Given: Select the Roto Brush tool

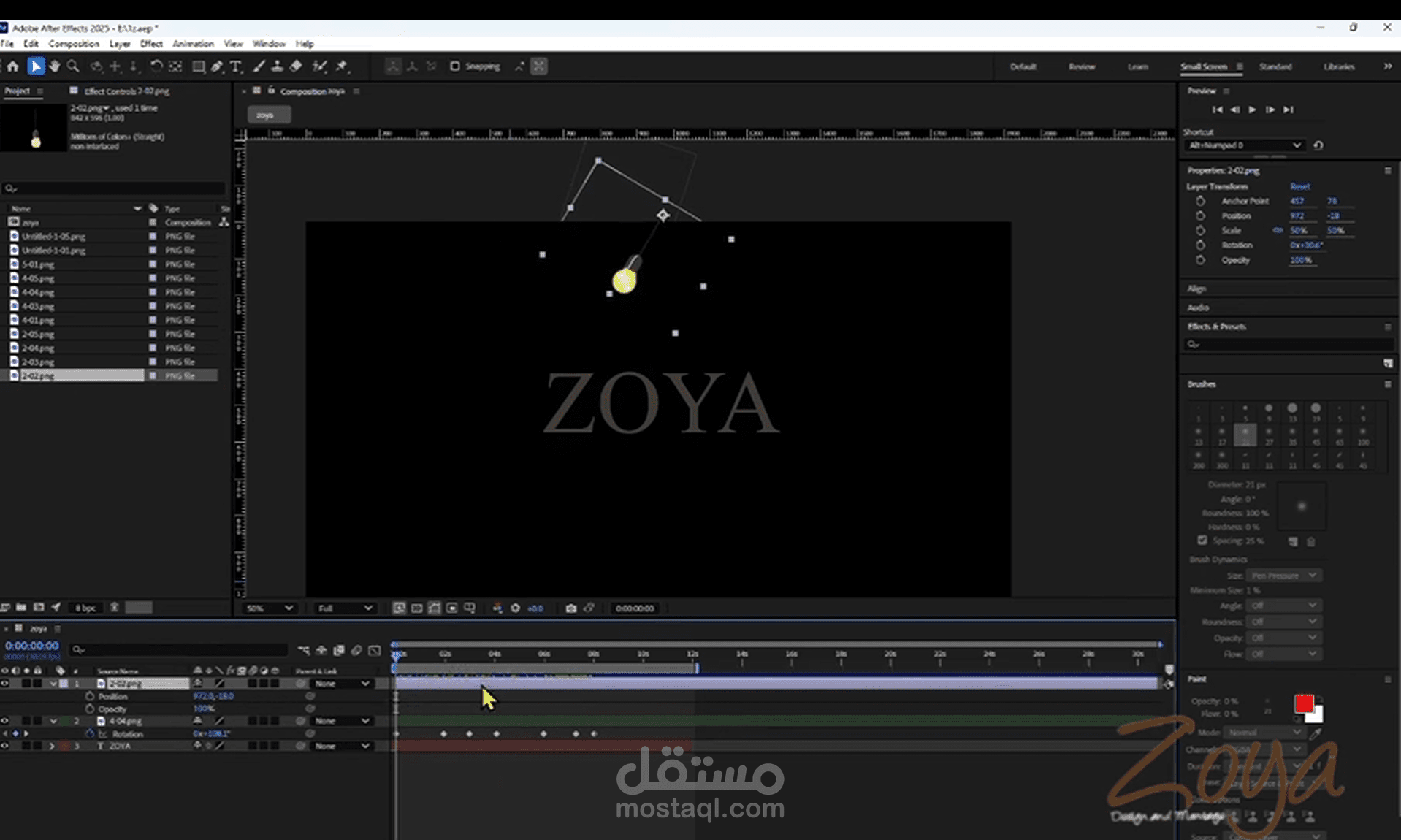Looking at the screenshot, I should tap(319, 66).
